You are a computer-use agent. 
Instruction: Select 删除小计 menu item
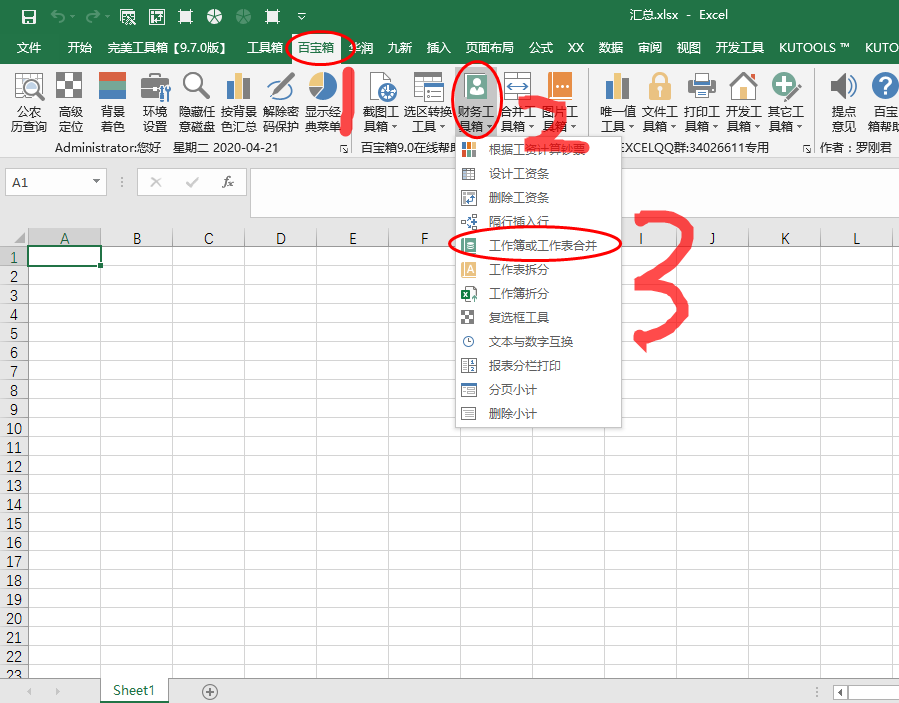(538, 413)
